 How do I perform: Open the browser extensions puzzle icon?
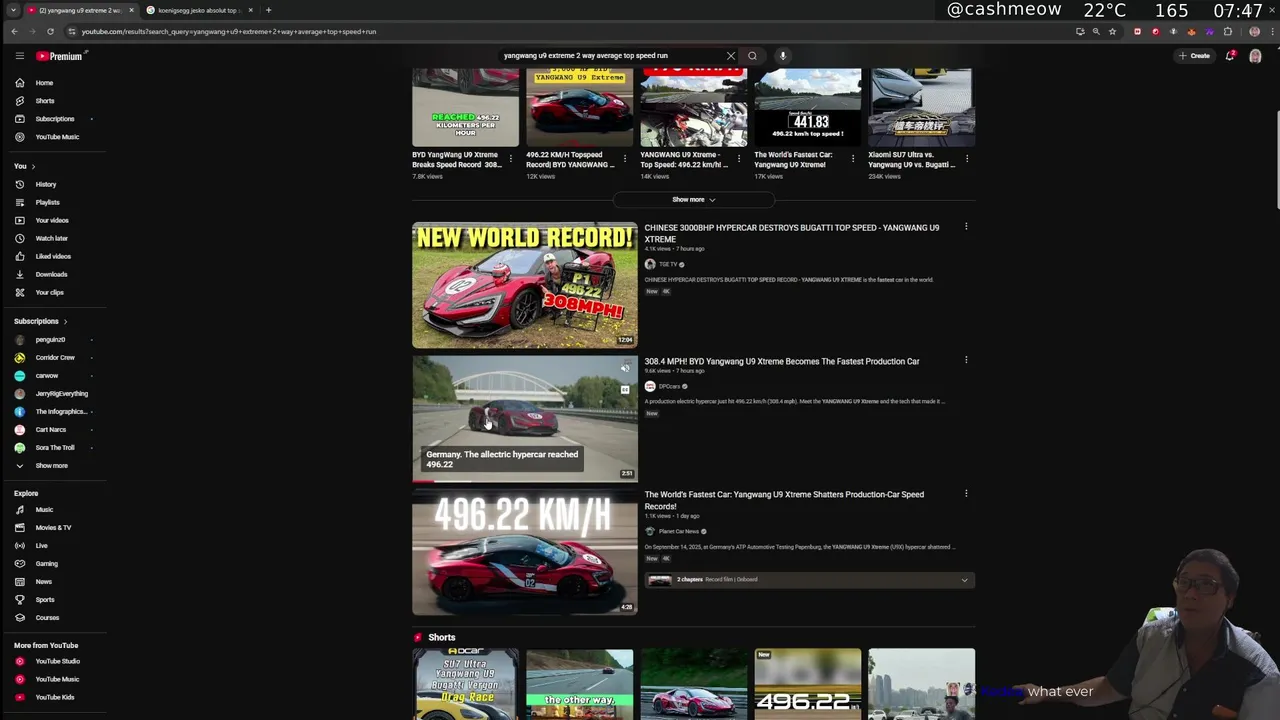[1228, 31]
